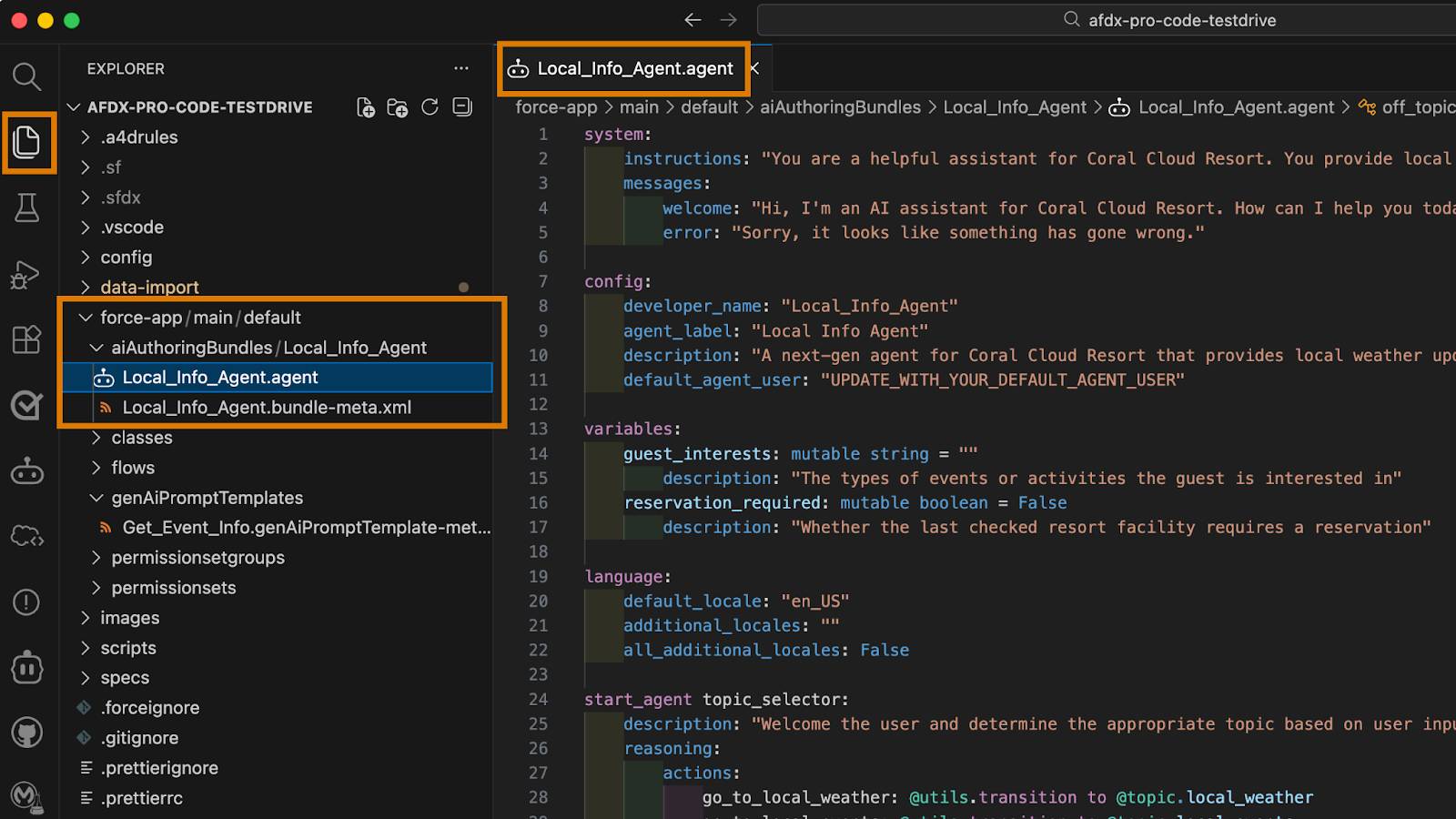Image resolution: width=1456 pixels, height=819 pixels.
Task: Open the Org Browser cloud icon
Action: tap(27, 537)
